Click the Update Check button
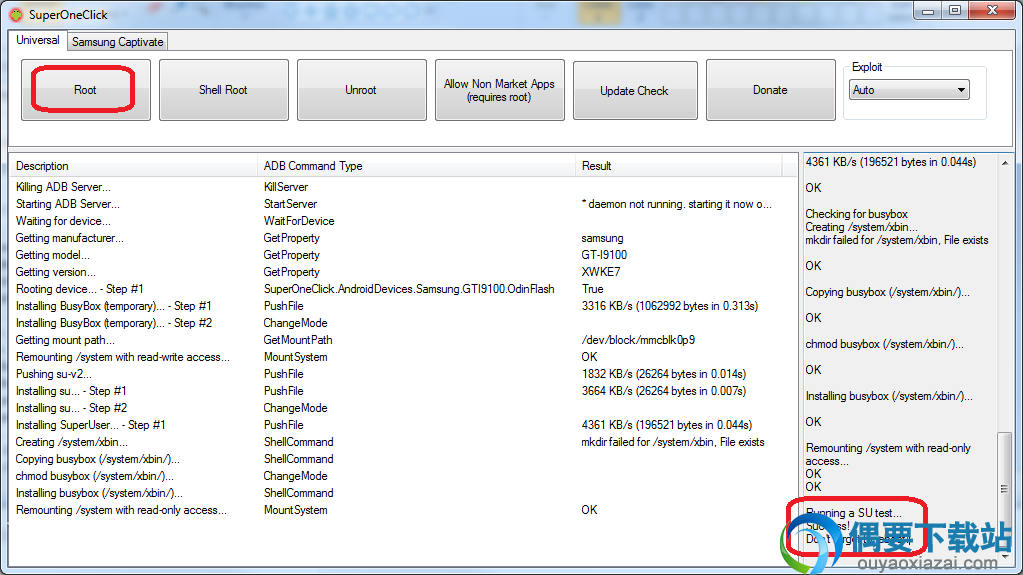The image size is (1023, 575). pyautogui.click(x=635, y=91)
